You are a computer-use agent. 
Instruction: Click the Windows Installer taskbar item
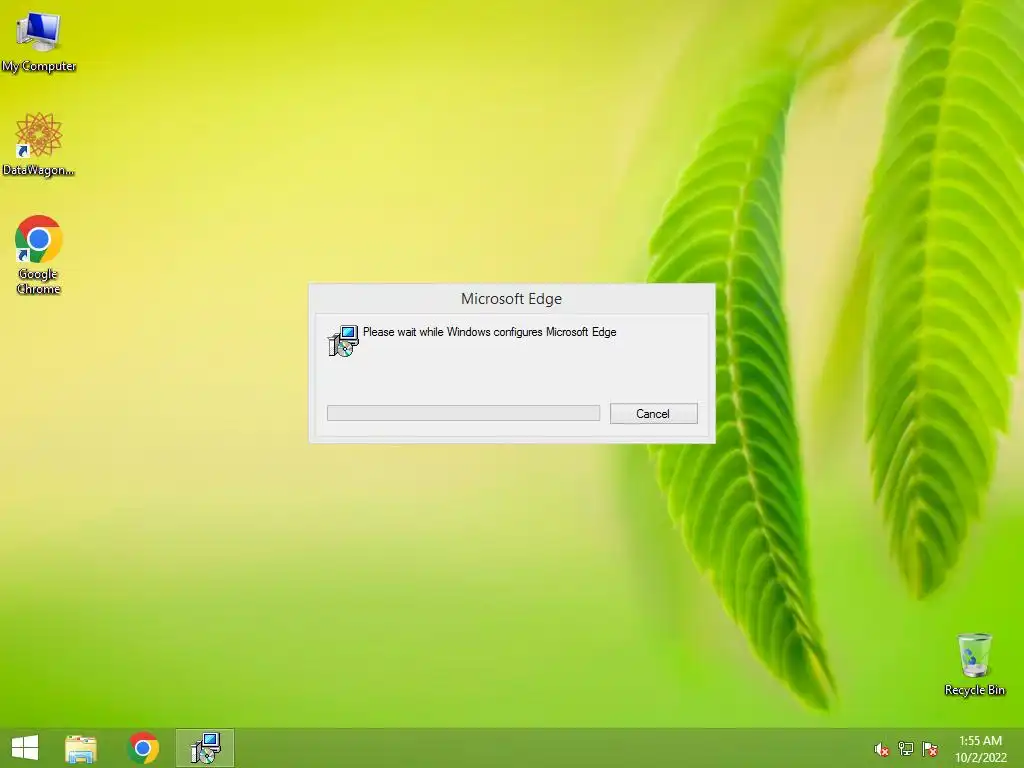point(205,748)
